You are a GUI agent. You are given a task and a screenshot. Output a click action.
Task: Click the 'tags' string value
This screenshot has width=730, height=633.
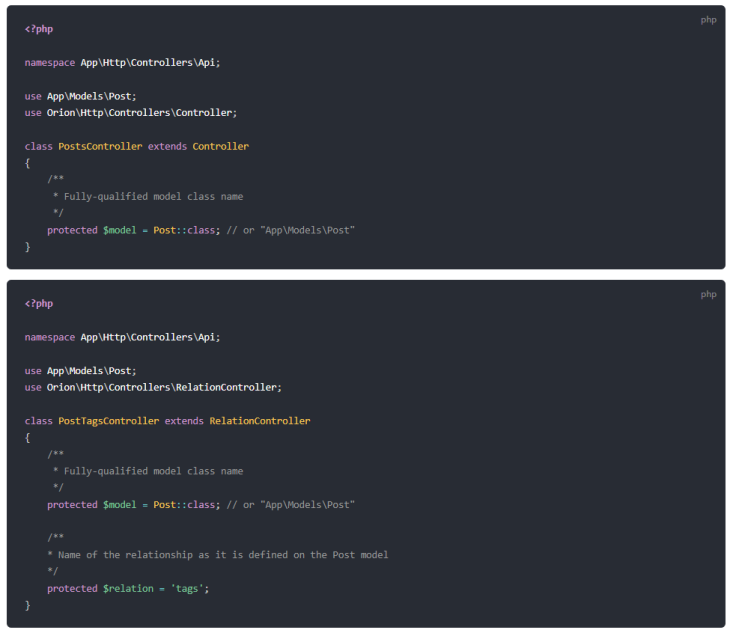(x=187, y=588)
